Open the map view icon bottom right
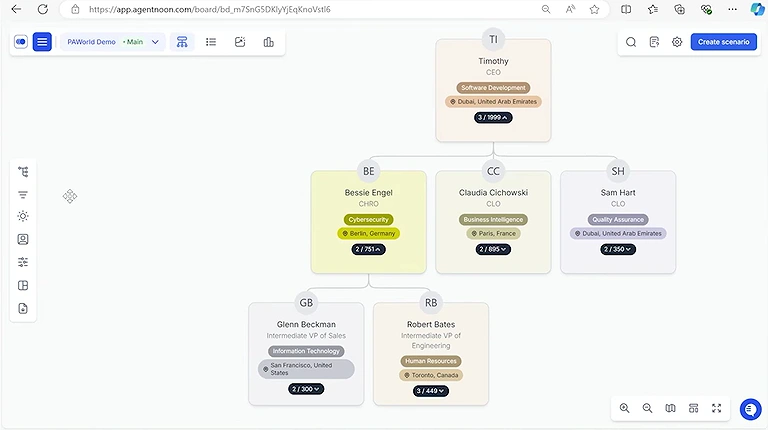The height and width of the screenshot is (430, 768). click(671, 408)
